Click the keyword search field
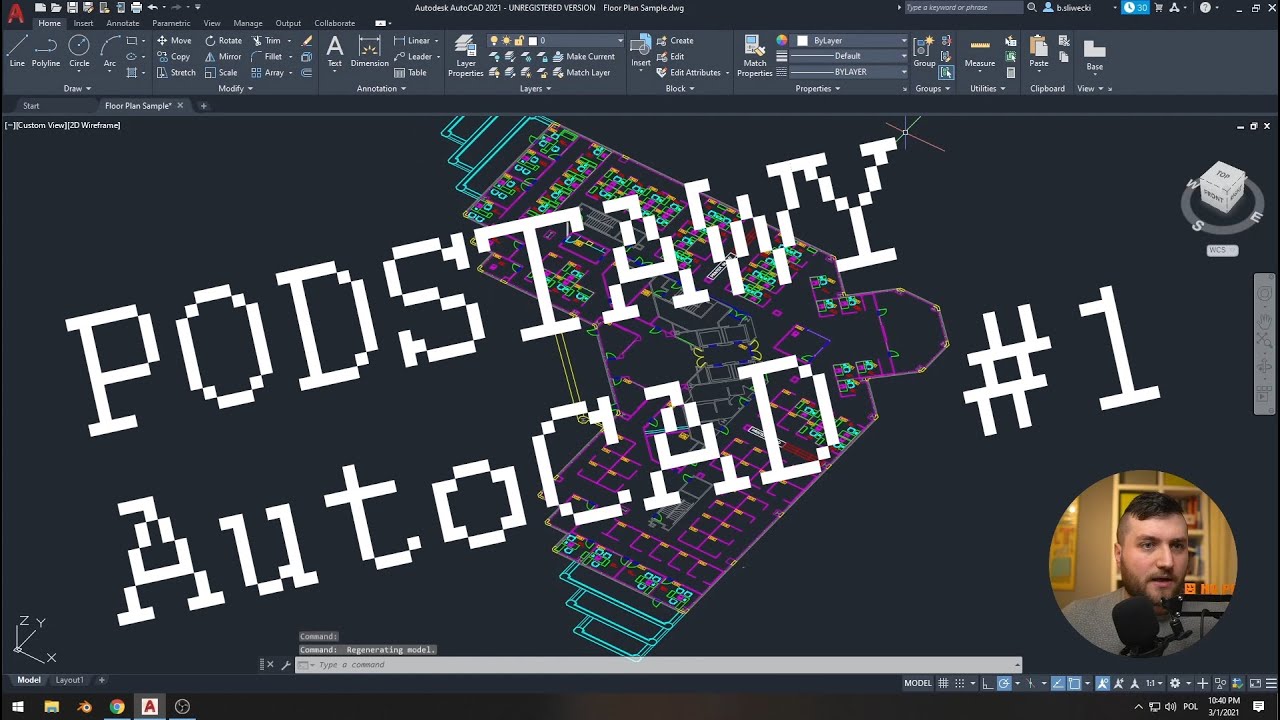The width and height of the screenshot is (1280, 720). tap(963, 7)
